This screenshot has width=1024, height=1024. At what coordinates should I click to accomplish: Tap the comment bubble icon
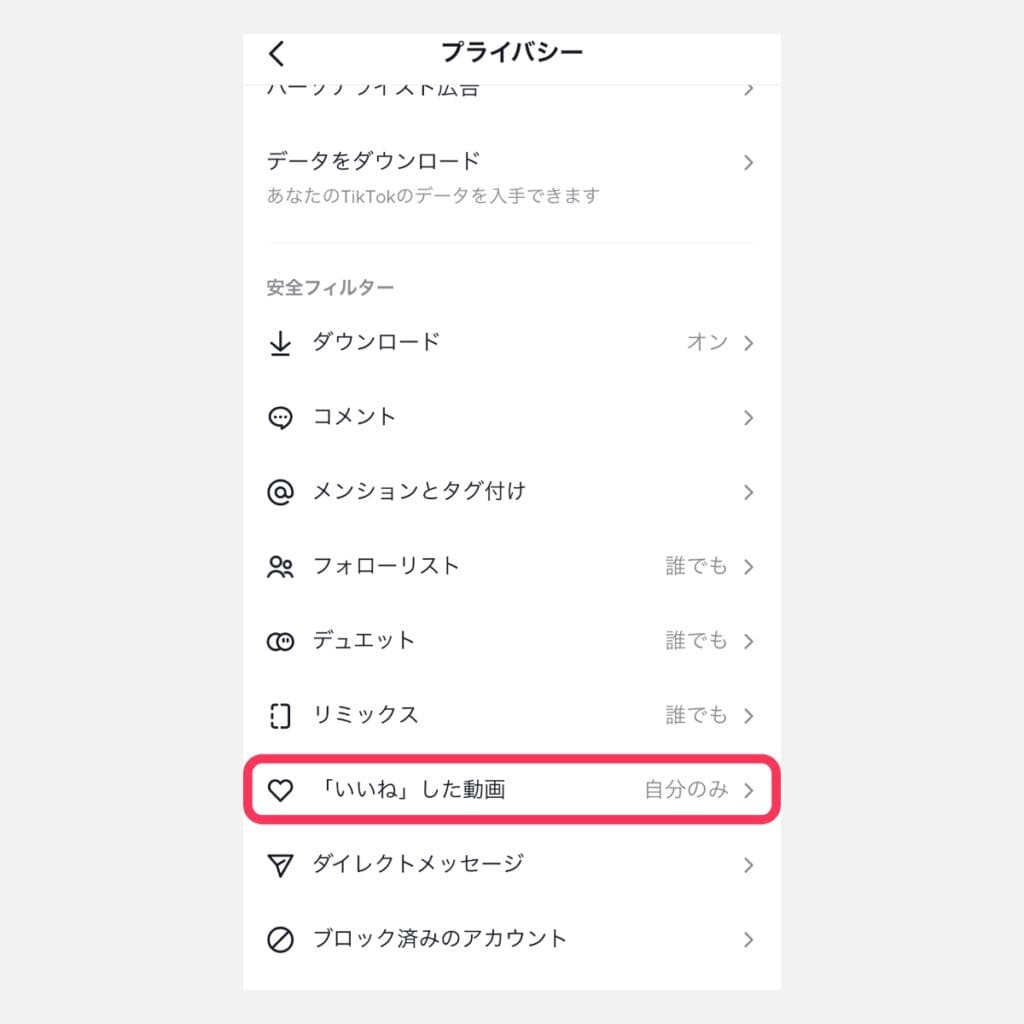point(280,417)
